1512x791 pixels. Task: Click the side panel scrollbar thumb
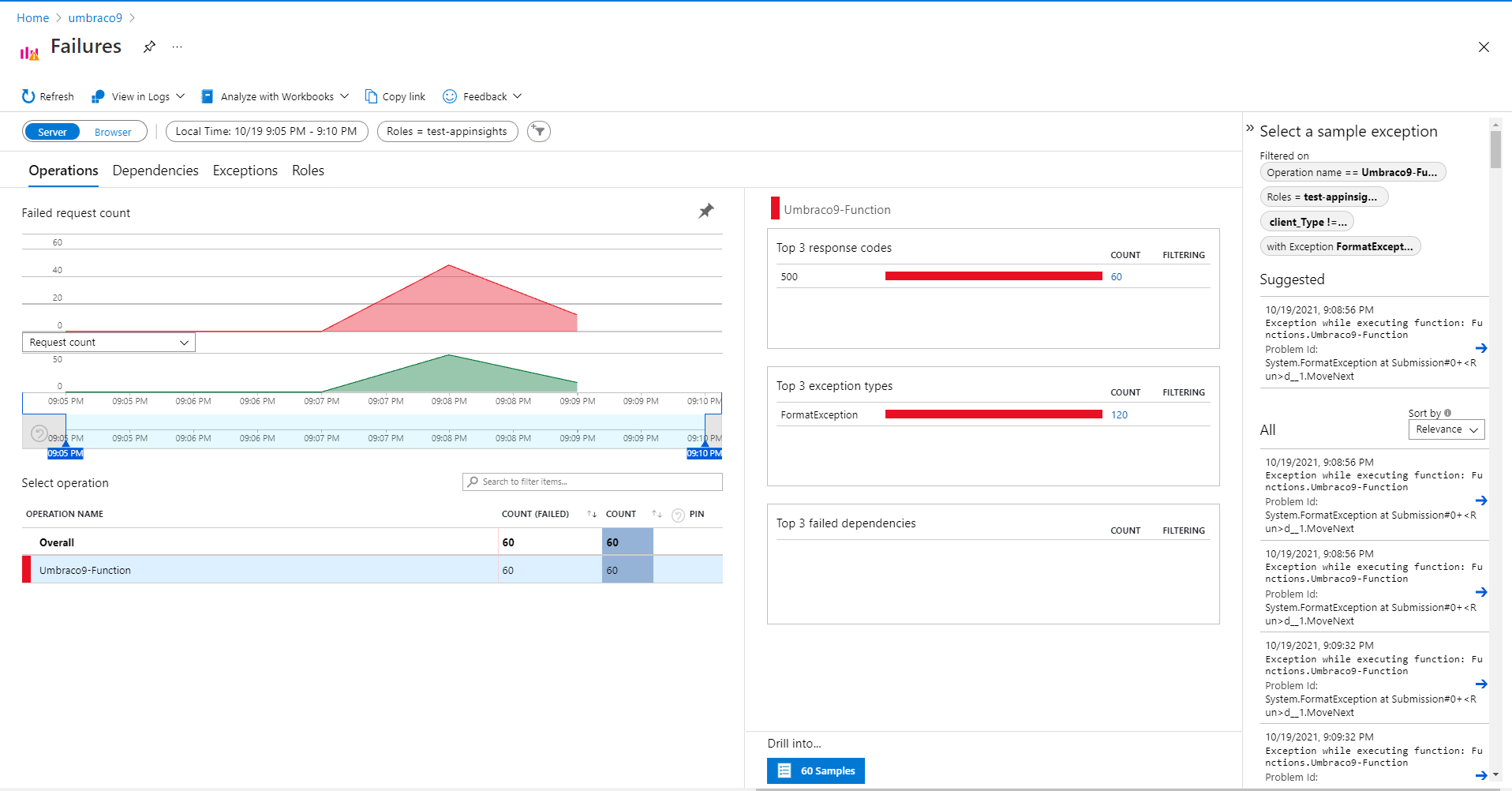(1495, 149)
